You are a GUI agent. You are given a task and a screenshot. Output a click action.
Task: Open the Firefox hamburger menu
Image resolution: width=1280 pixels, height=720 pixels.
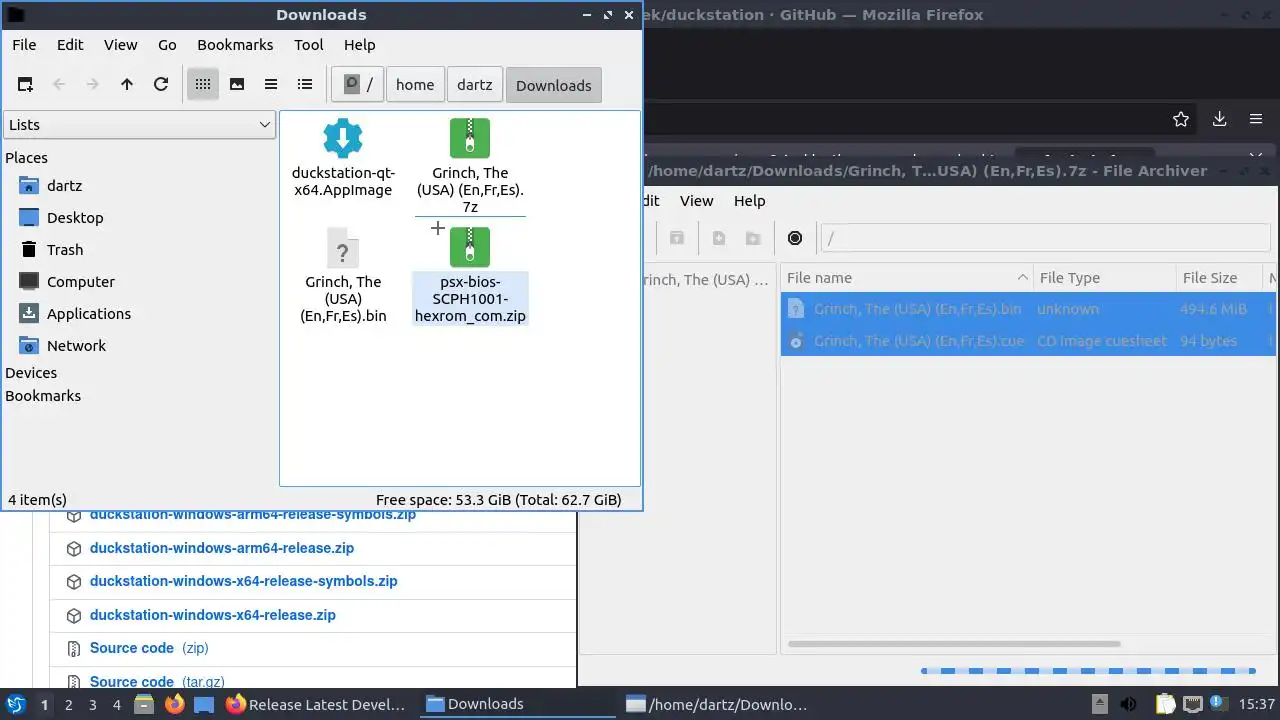point(1256,119)
